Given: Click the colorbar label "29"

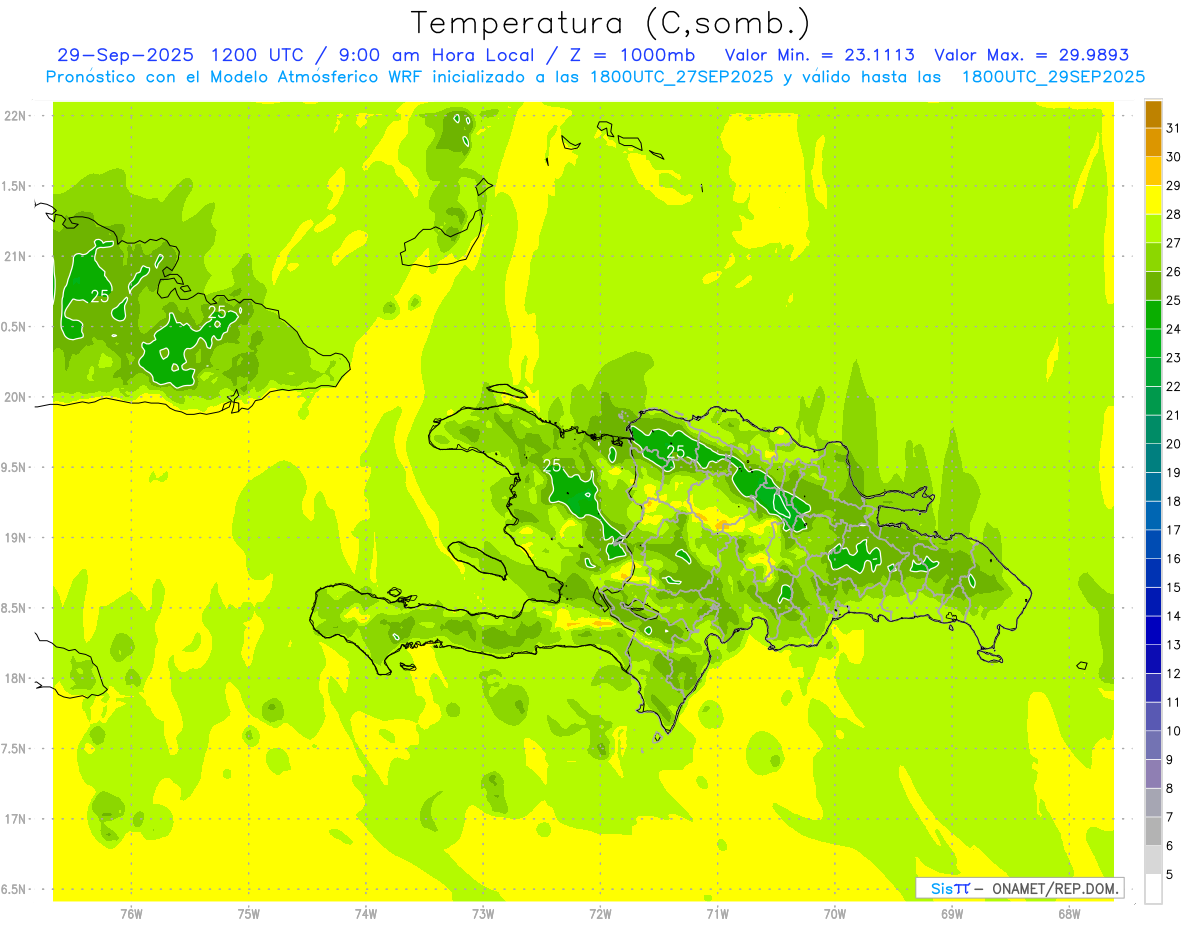Looking at the screenshot, I should (x=1174, y=186).
